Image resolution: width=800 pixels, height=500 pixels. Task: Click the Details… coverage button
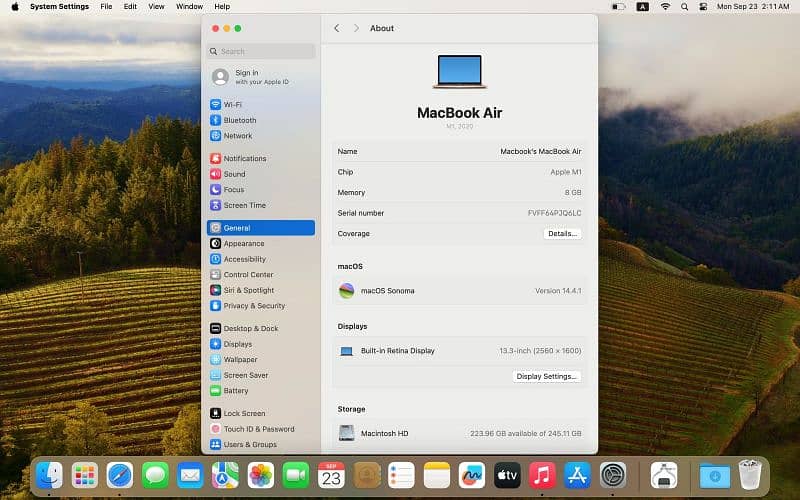[562, 234]
